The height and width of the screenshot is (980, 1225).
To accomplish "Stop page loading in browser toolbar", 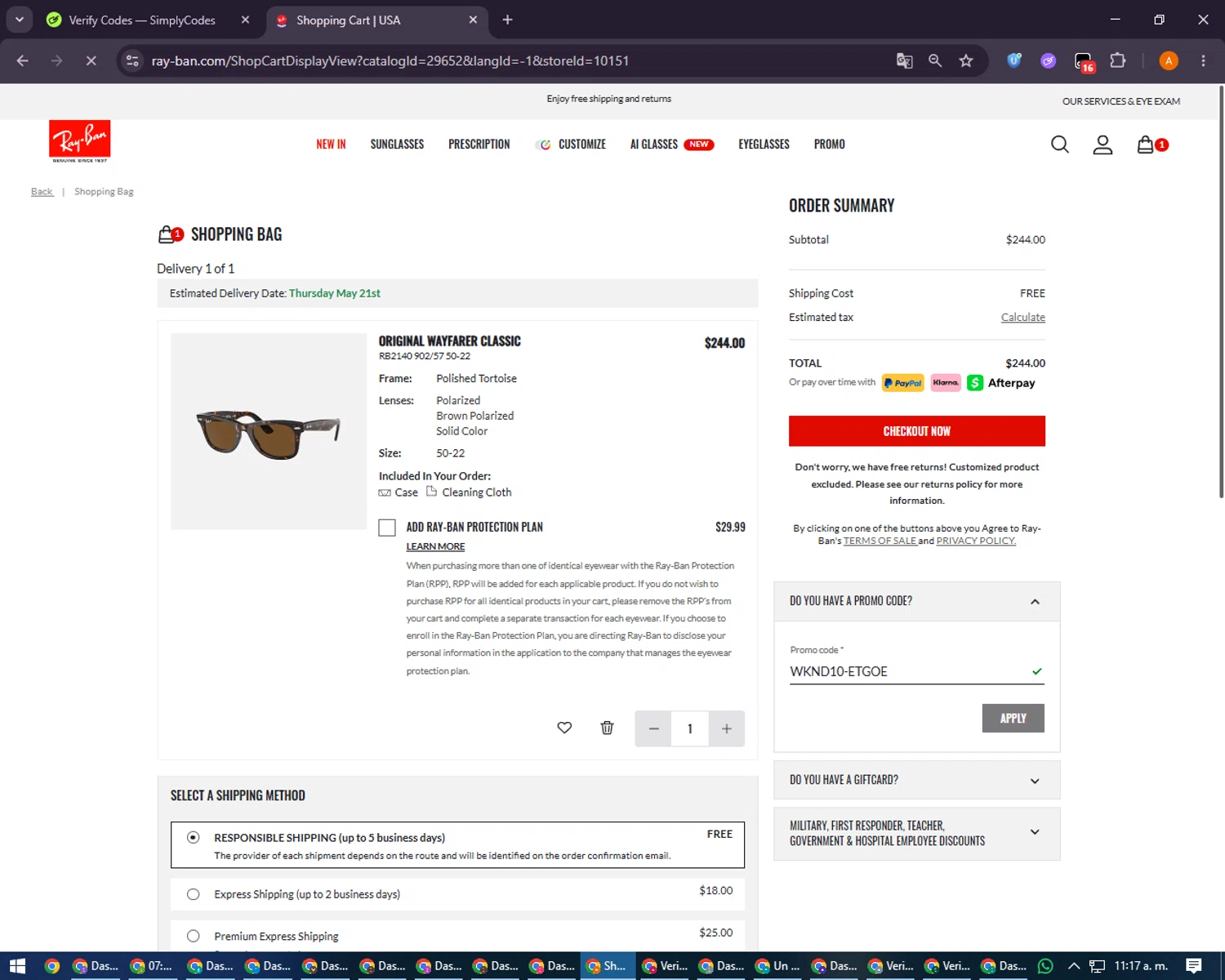I will (x=91, y=60).
